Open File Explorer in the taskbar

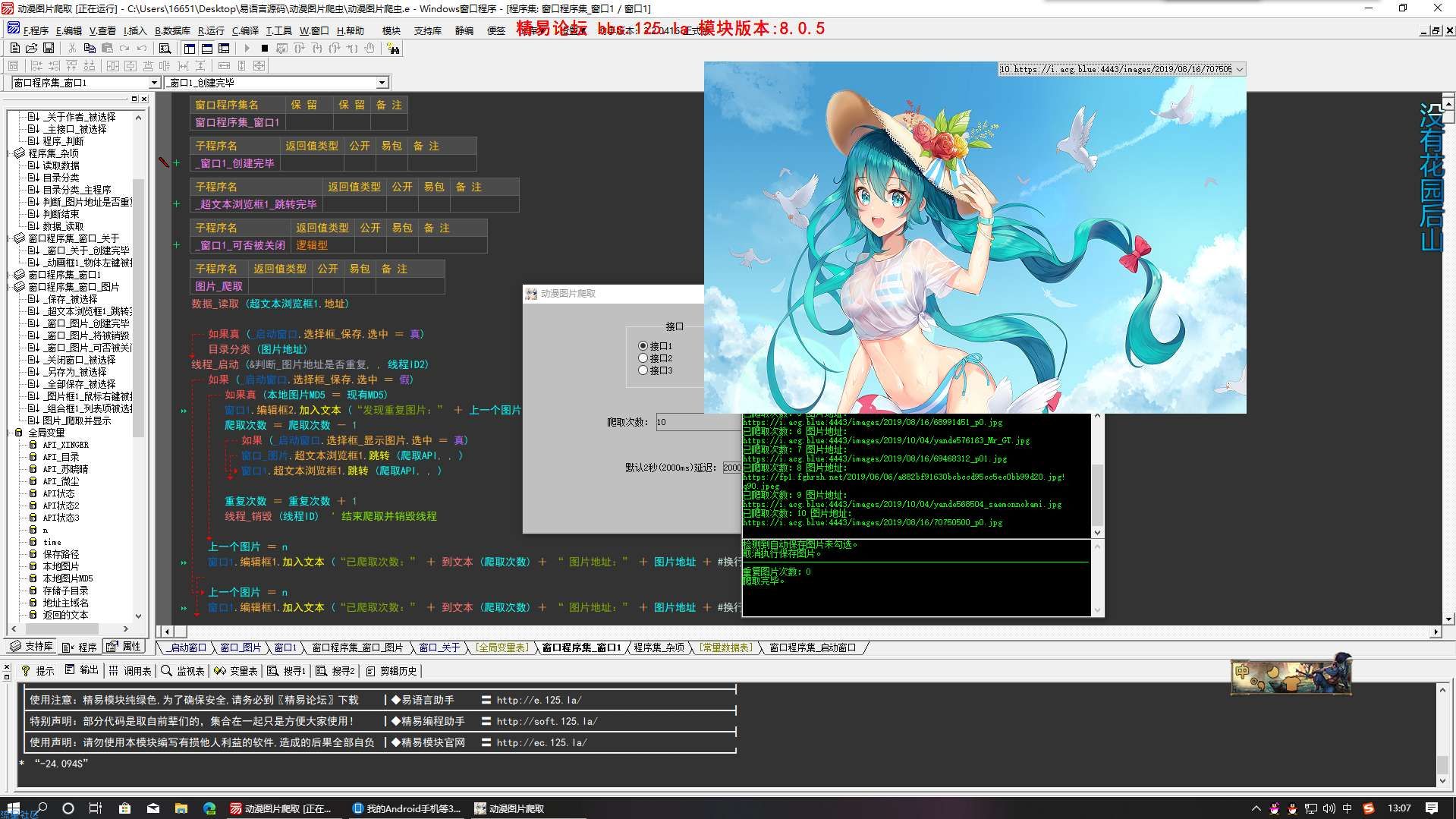click(181, 808)
